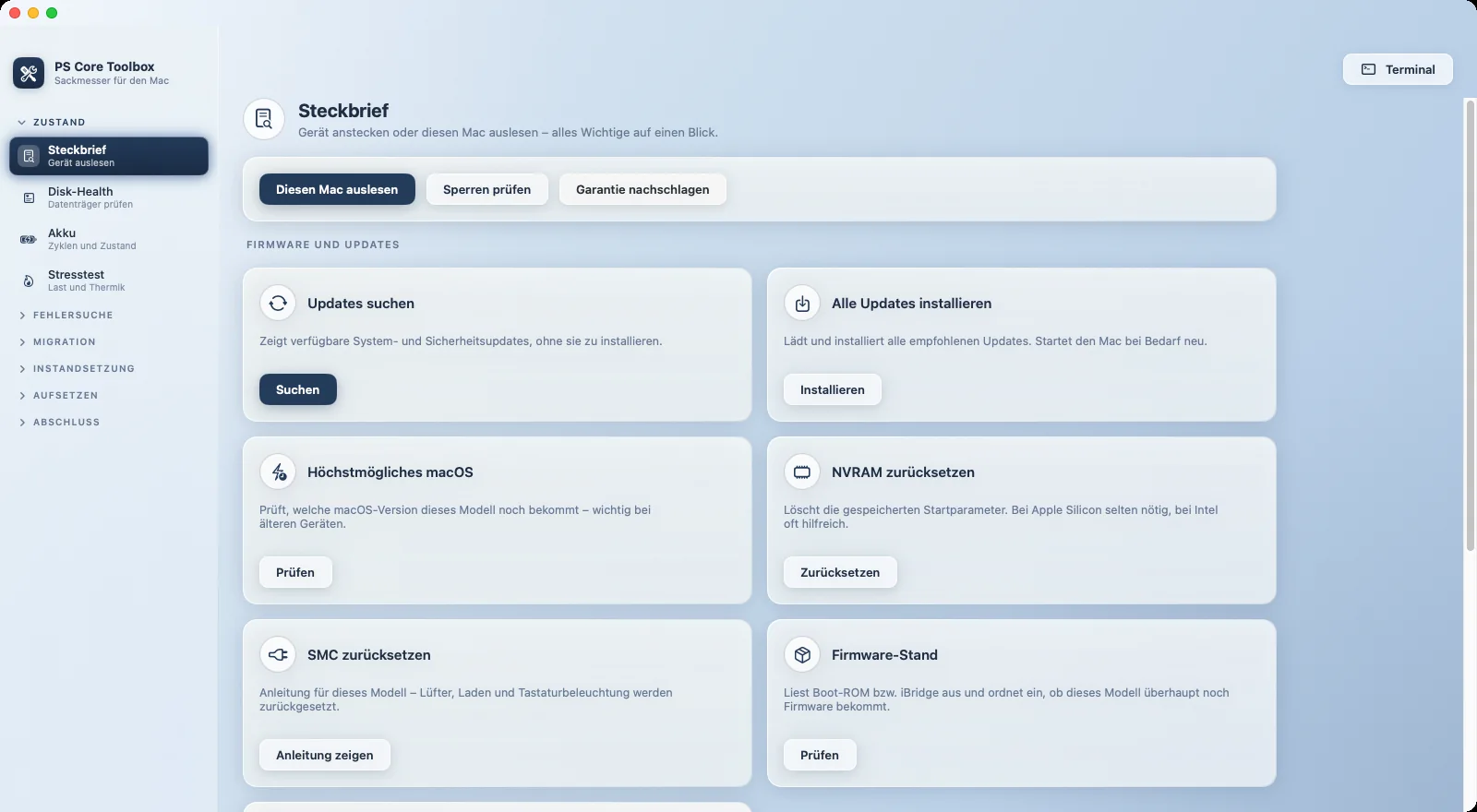Click the Sperren prüfen button
This screenshot has height=812, width=1477.
486,189
